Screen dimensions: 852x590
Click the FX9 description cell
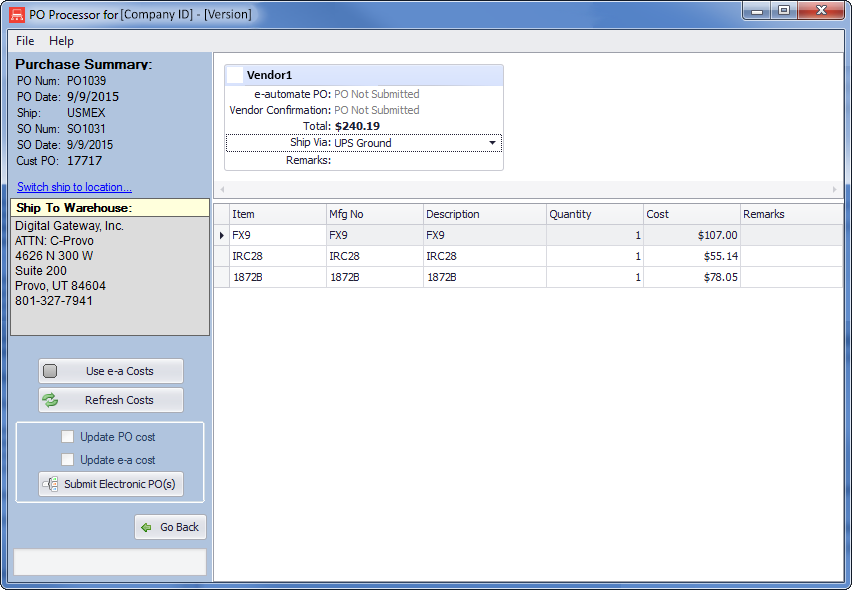[485, 235]
